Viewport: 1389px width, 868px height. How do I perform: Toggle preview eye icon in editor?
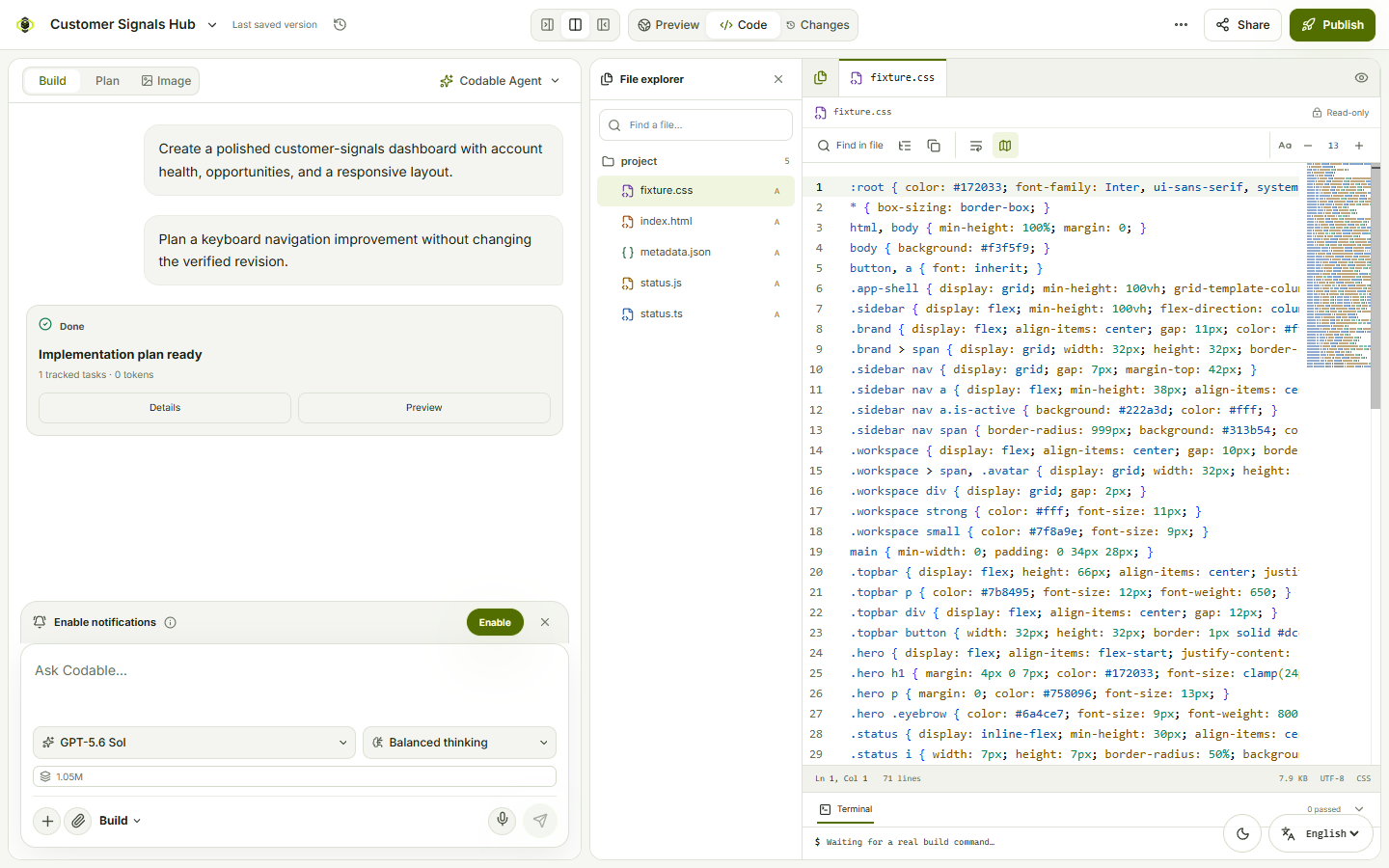1361,77
